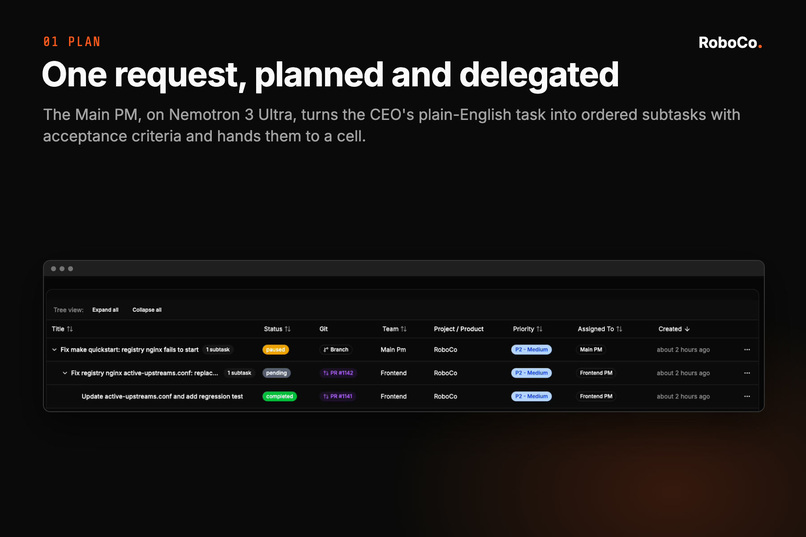This screenshot has height=537, width=806.
Task: Click the RoboCo logo at top right
Action: tap(730, 43)
